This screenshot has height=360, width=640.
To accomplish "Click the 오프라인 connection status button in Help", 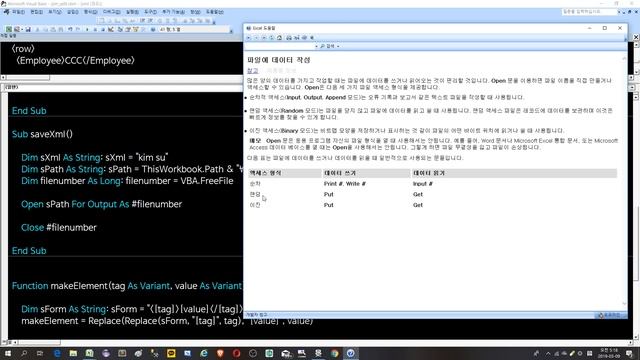I will click(x=610, y=315).
